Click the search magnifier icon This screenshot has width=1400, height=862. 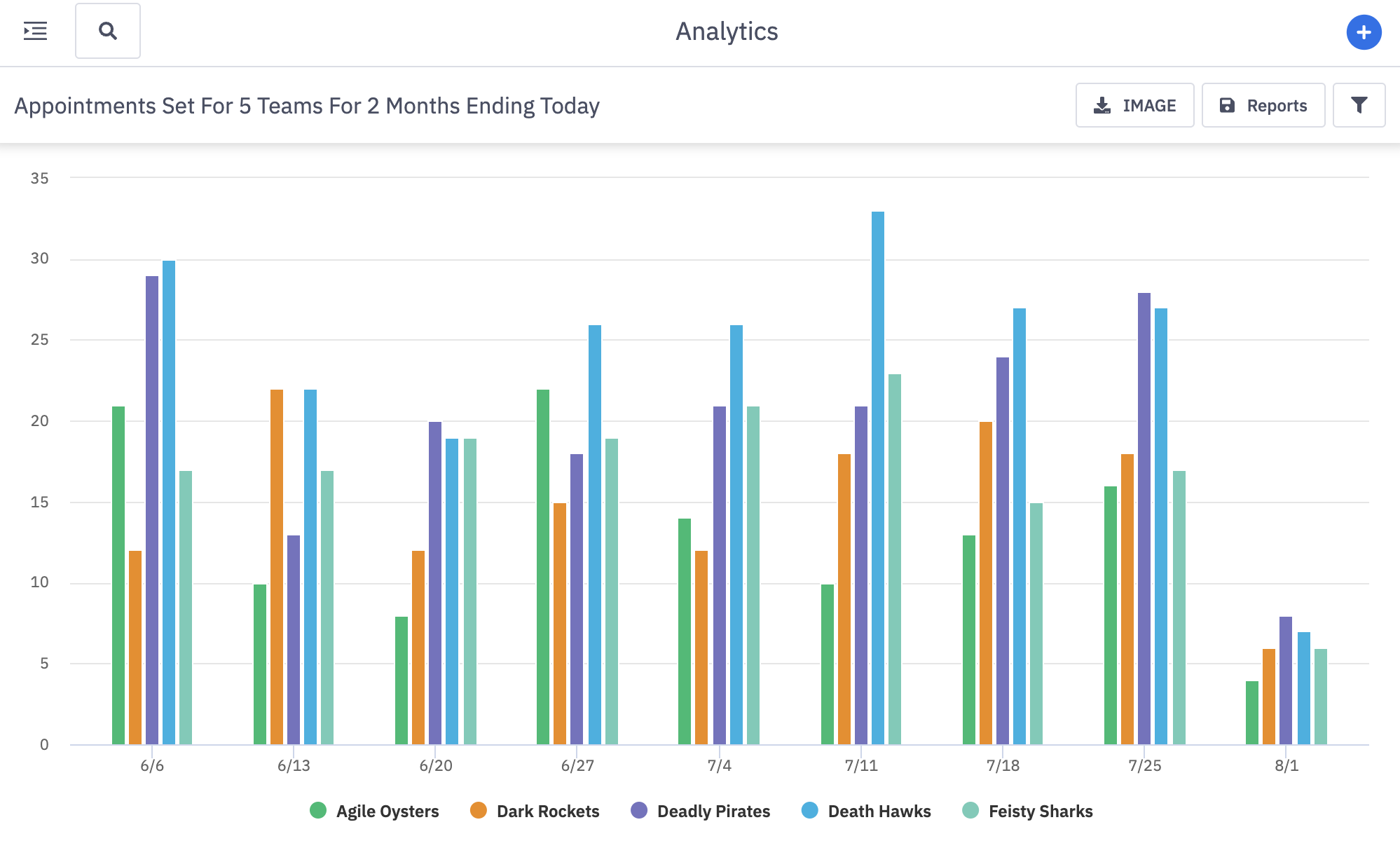[x=108, y=32]
